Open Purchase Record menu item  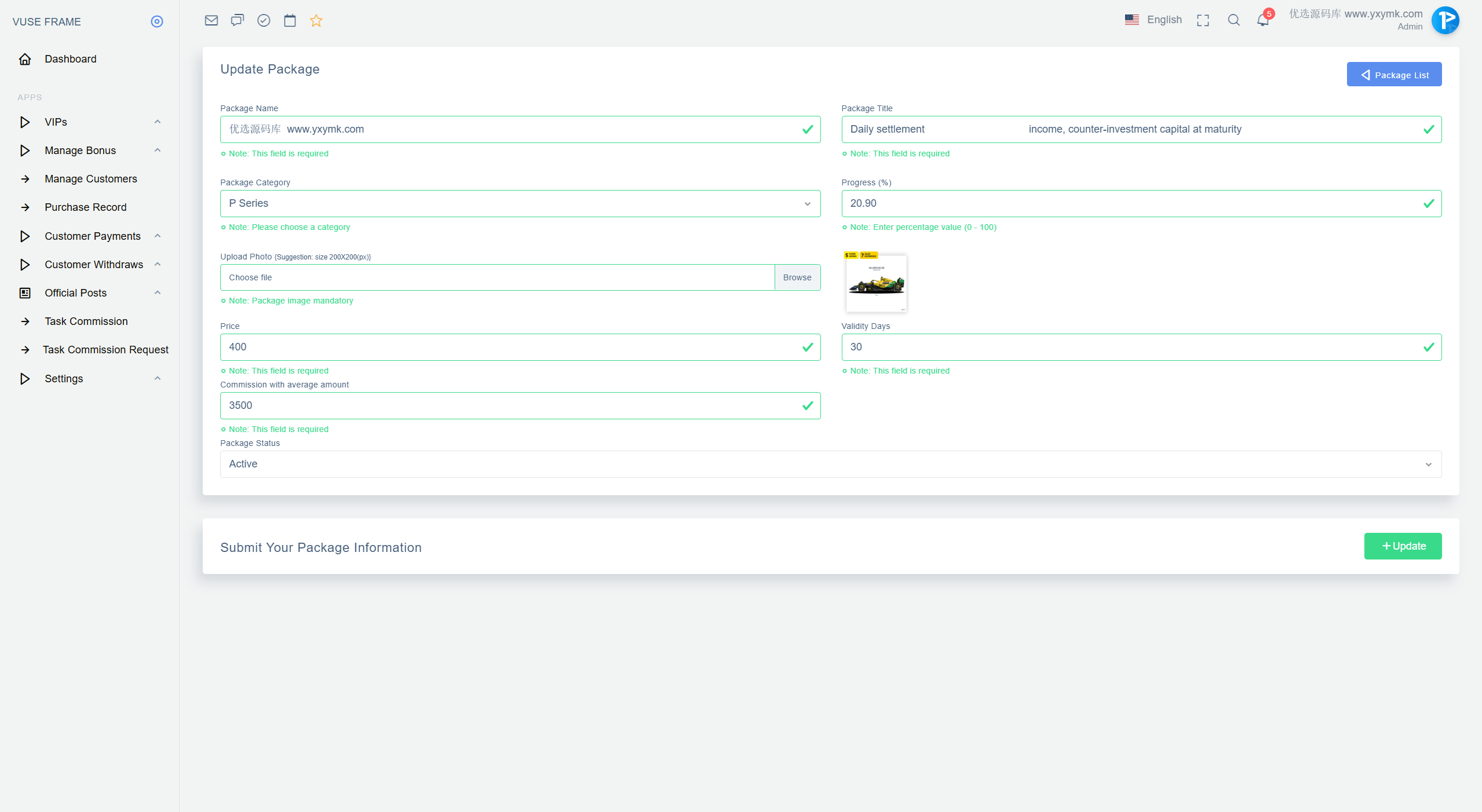[86, 207]
